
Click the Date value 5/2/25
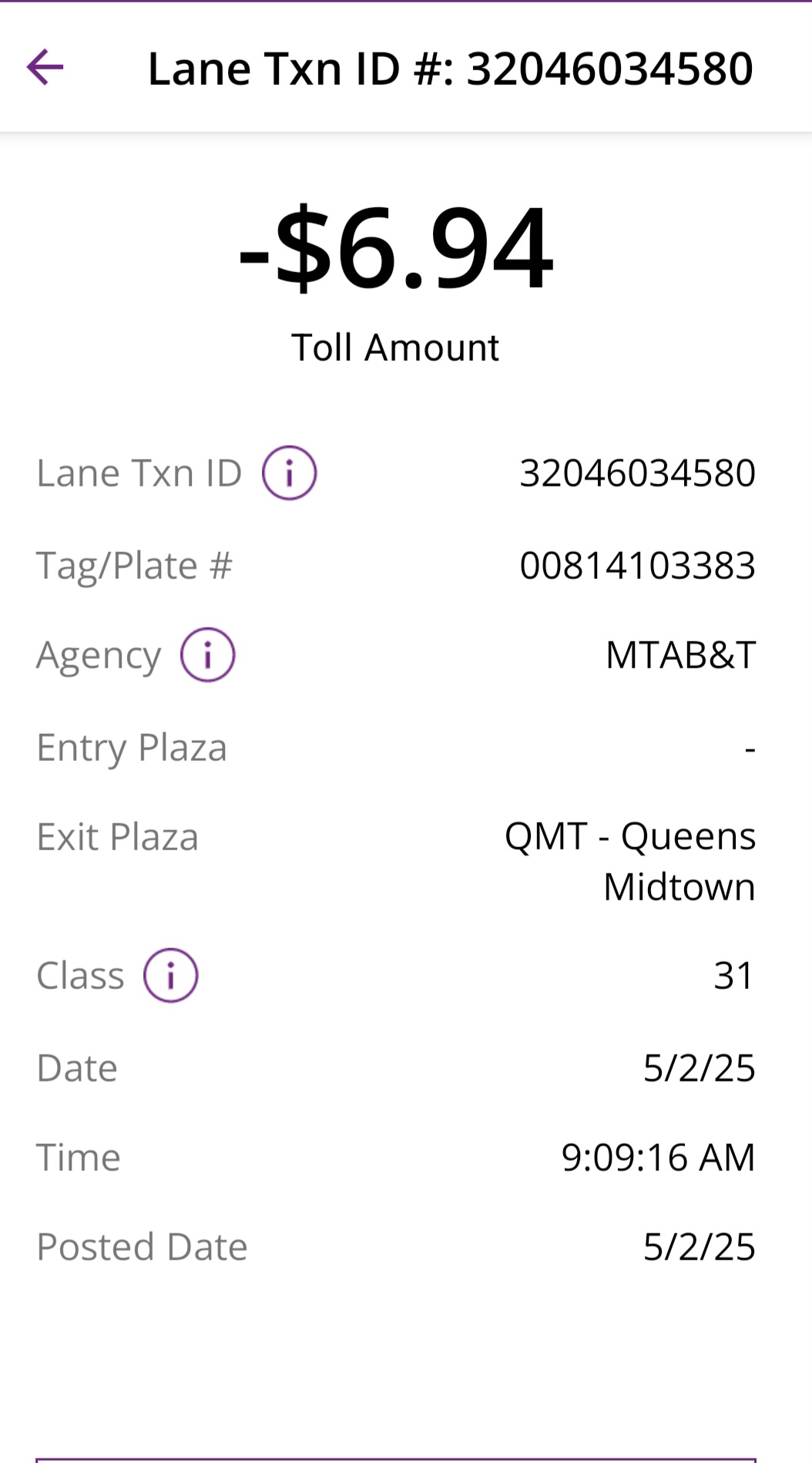tap(699, 1068)
